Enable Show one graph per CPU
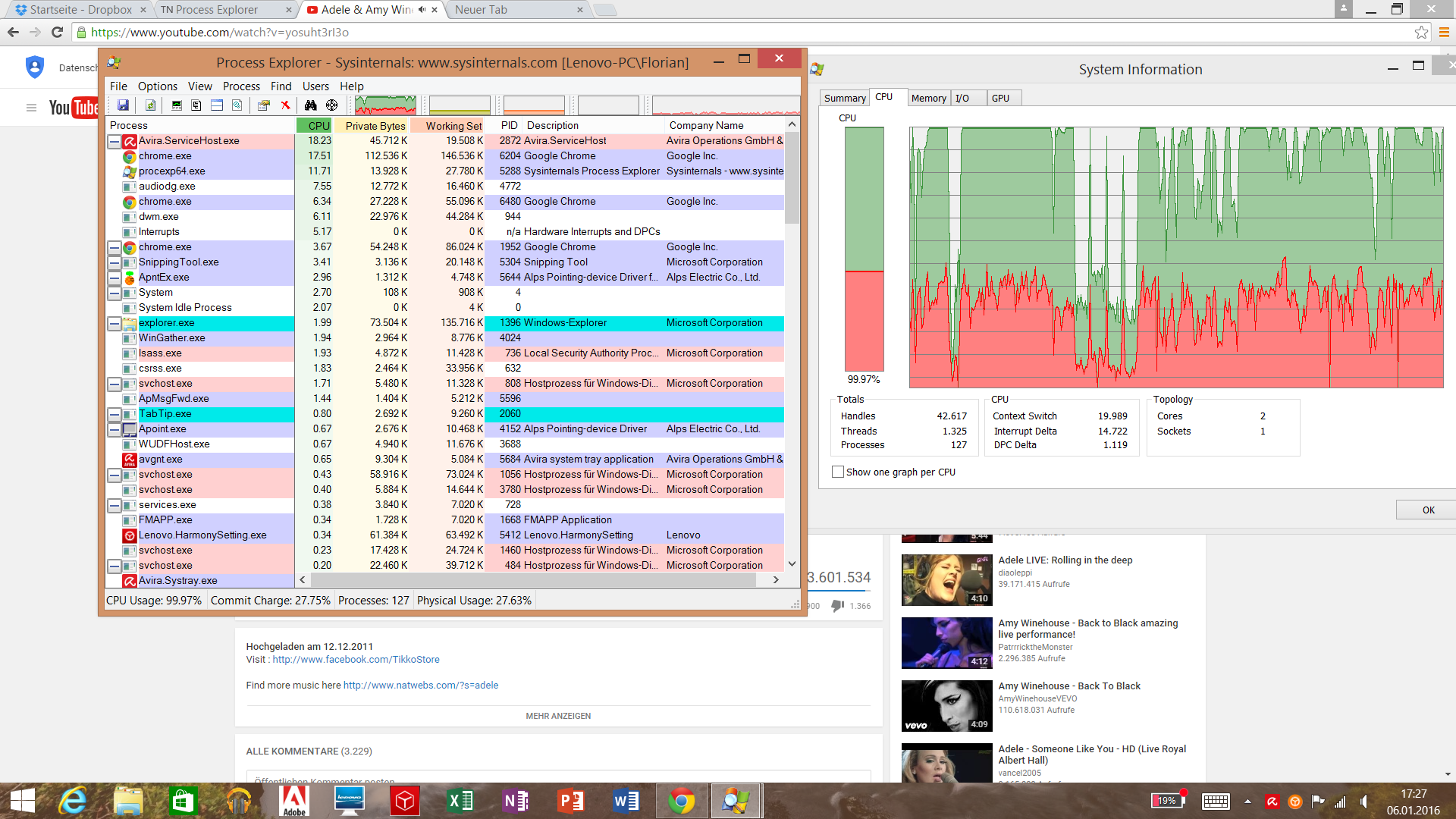 click(838, 472)
